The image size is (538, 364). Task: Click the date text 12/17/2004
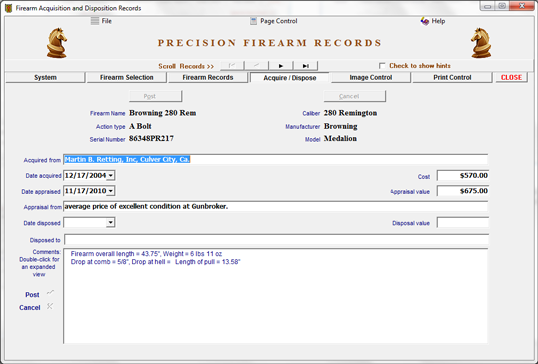pyautogui.click(x=85, y=176)
